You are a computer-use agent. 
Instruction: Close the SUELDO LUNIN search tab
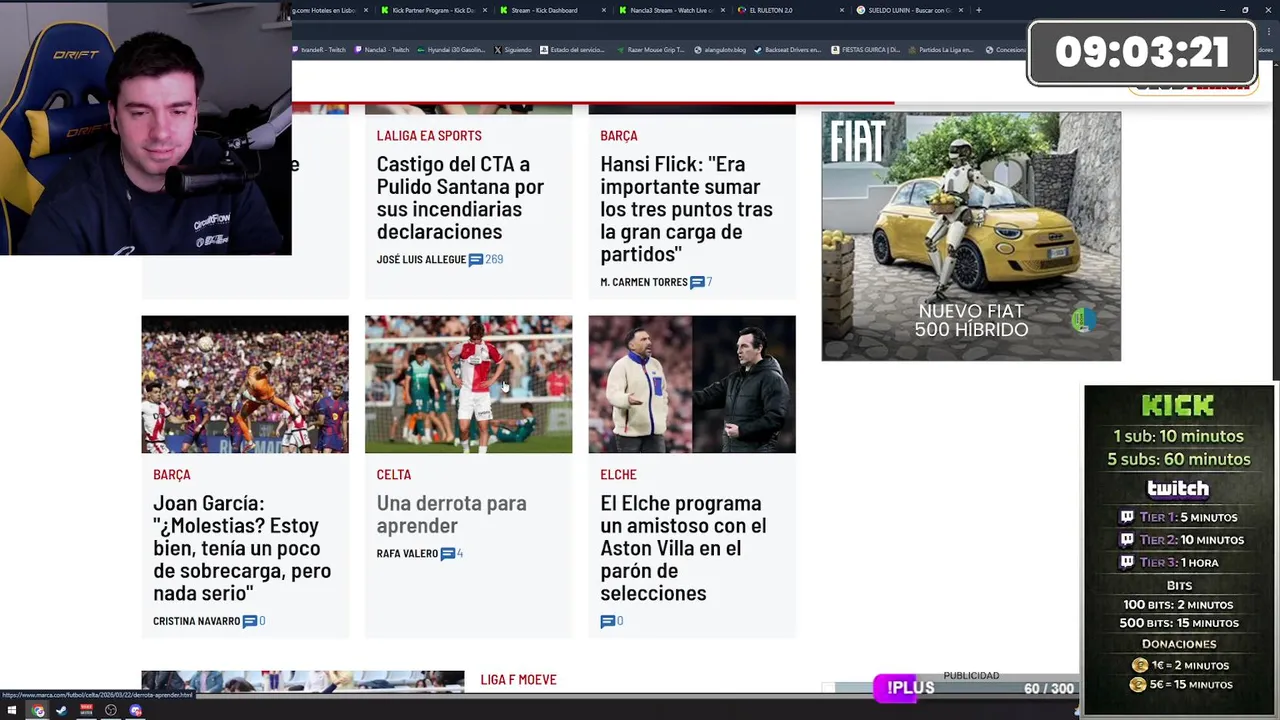pyautogui.click(x=961, y=10)
